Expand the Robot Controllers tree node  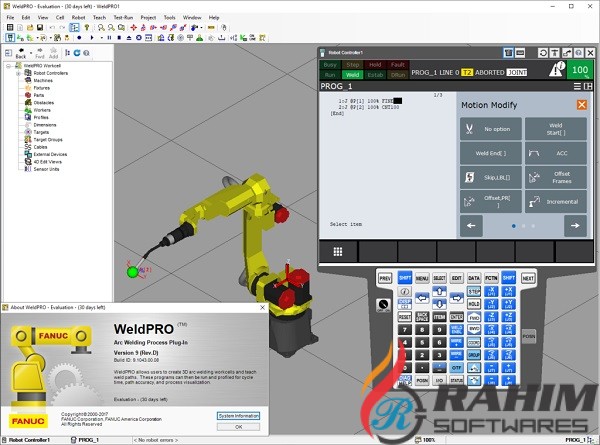(x=18, y=73)
